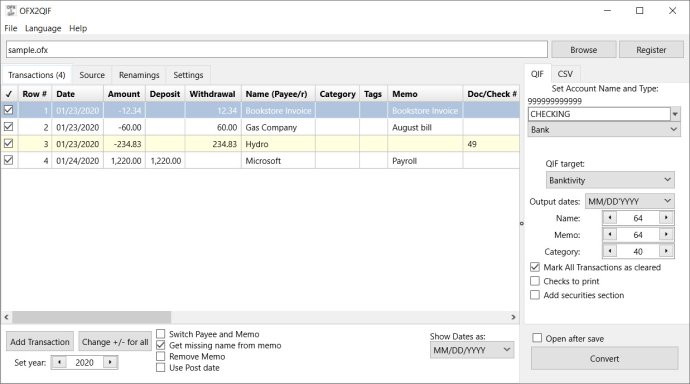Increase Name length with right arrow

[666, 218]
